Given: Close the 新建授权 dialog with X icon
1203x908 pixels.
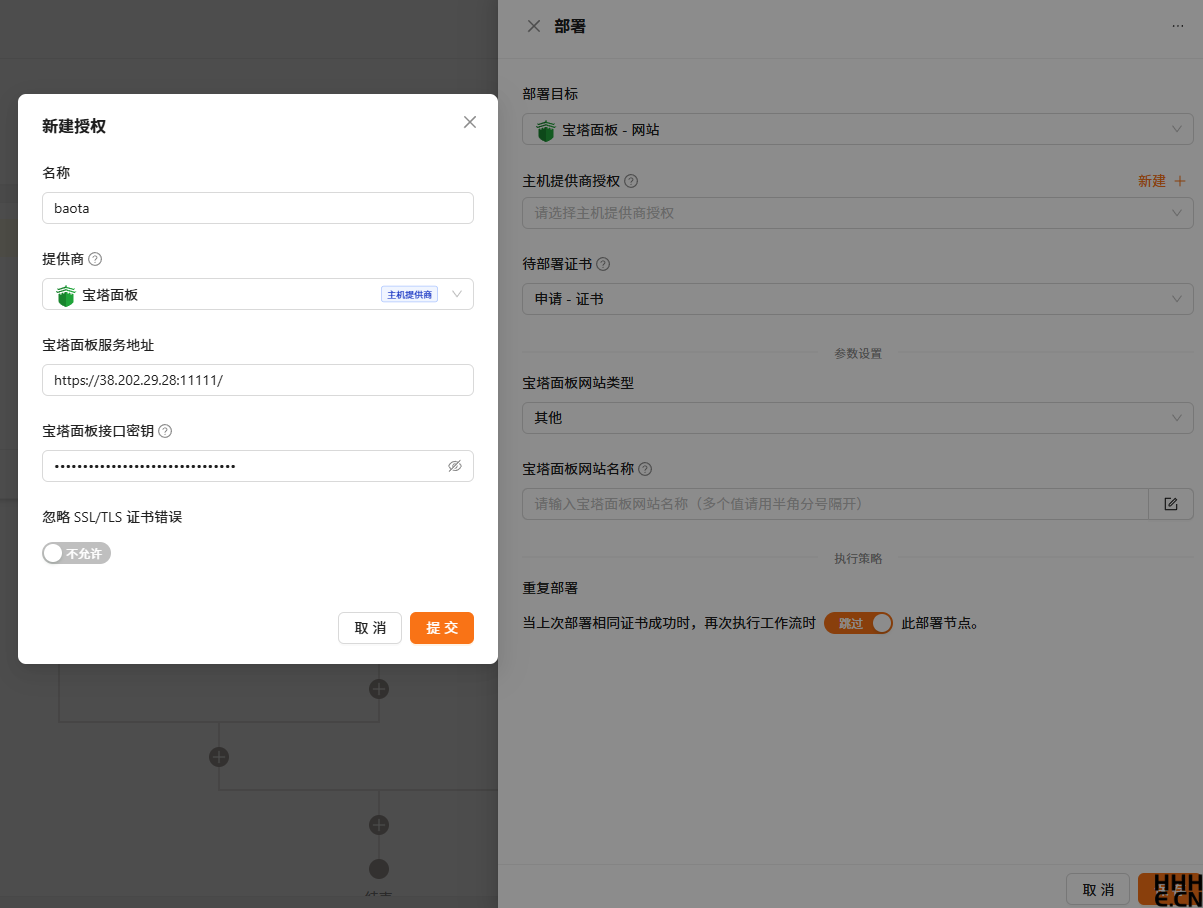Looking at the screenshot, I should (x=470, y=122).
